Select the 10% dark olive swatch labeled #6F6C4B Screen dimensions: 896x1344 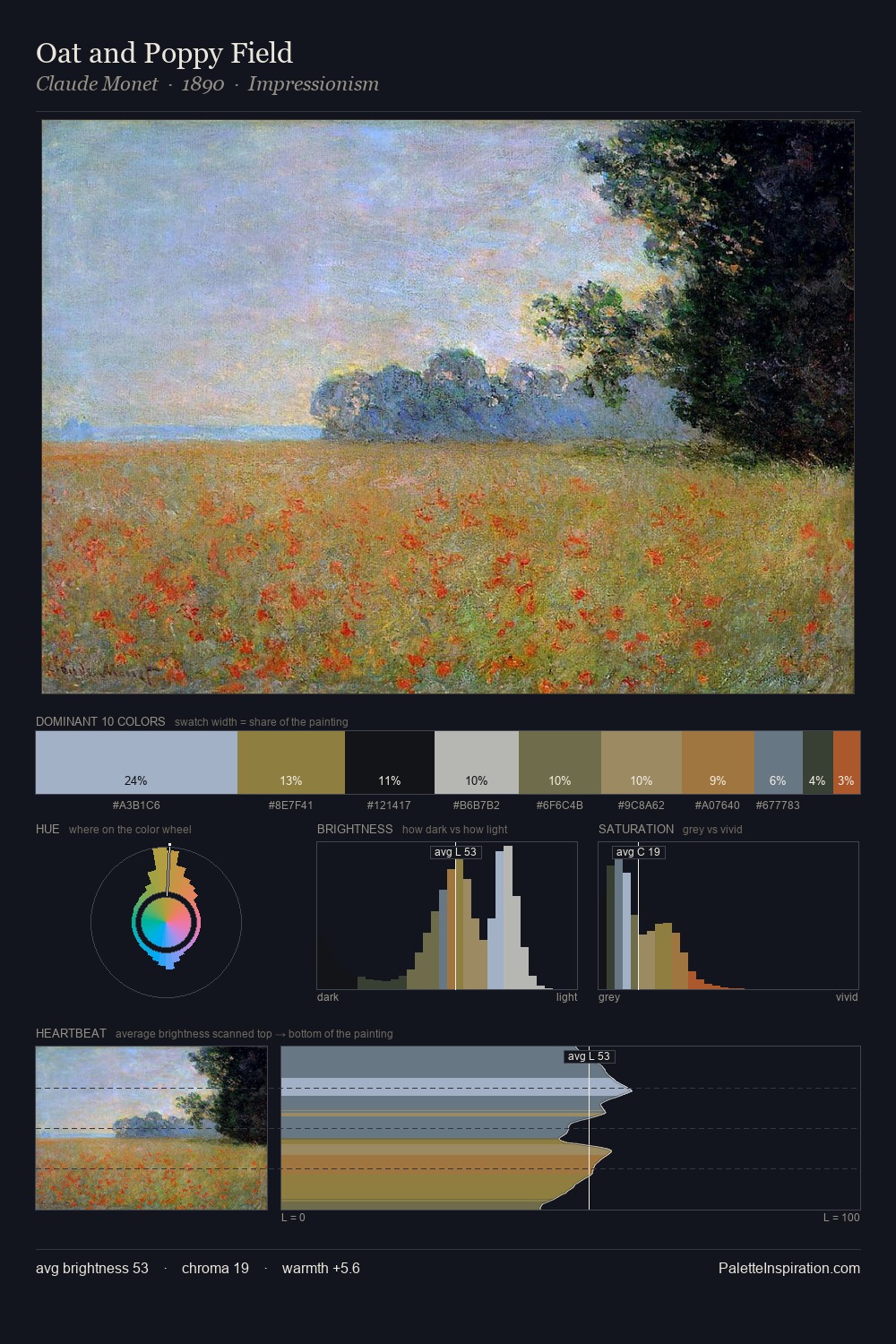click(x=560, y=762)
